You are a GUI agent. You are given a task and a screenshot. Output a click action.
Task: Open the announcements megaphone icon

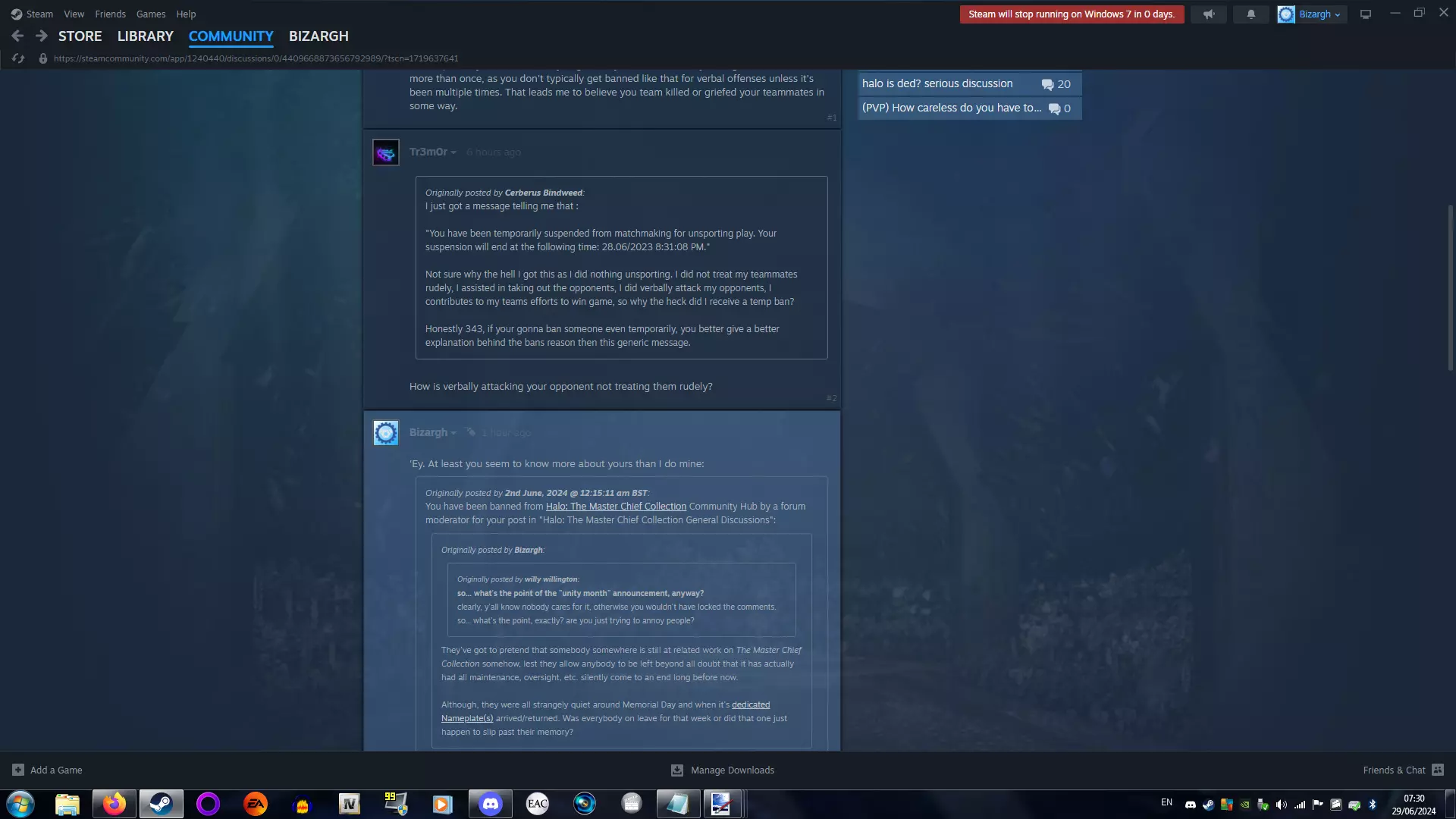tap(1209, 14)
